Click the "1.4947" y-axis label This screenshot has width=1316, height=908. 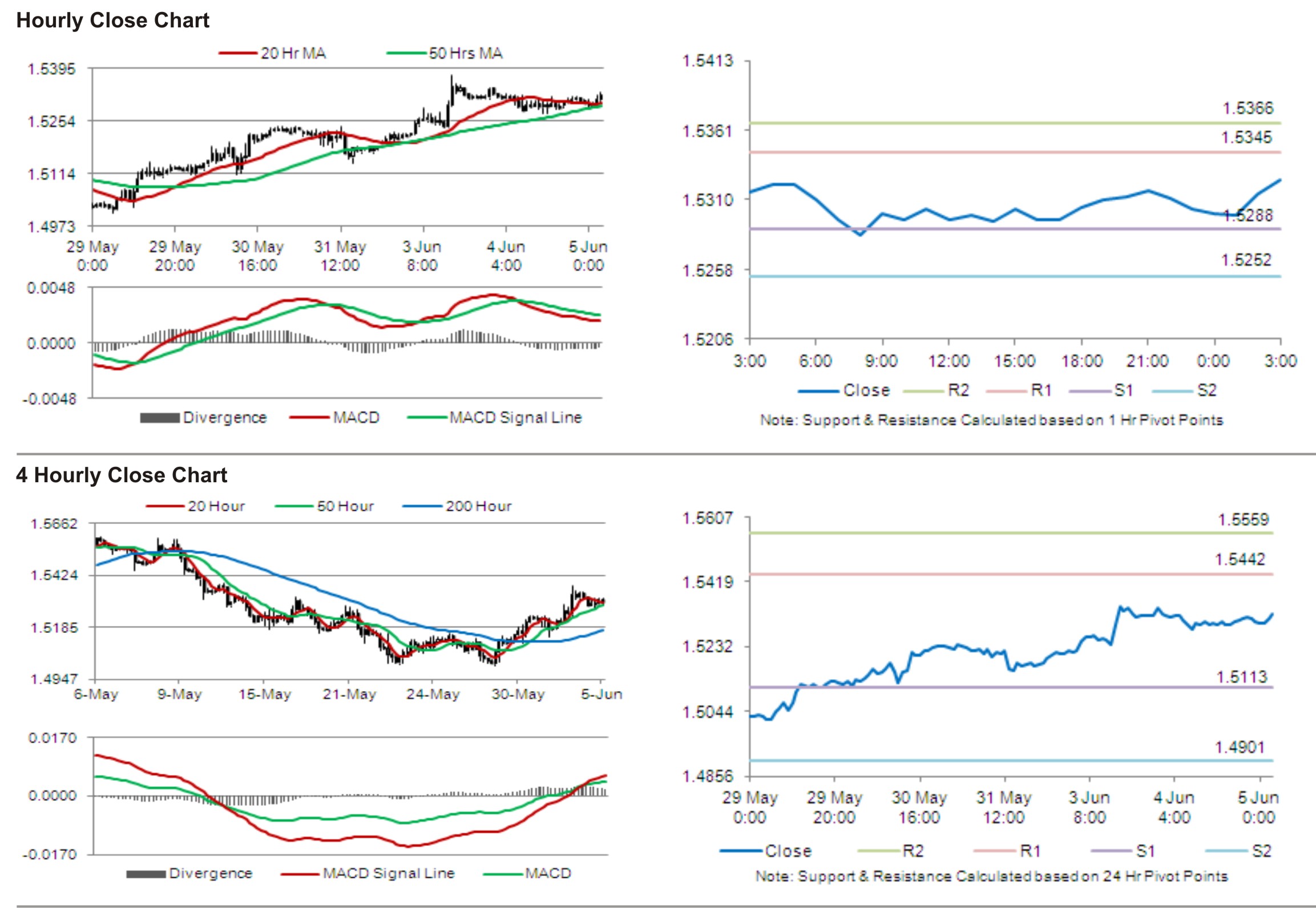[x=54, y=679]
